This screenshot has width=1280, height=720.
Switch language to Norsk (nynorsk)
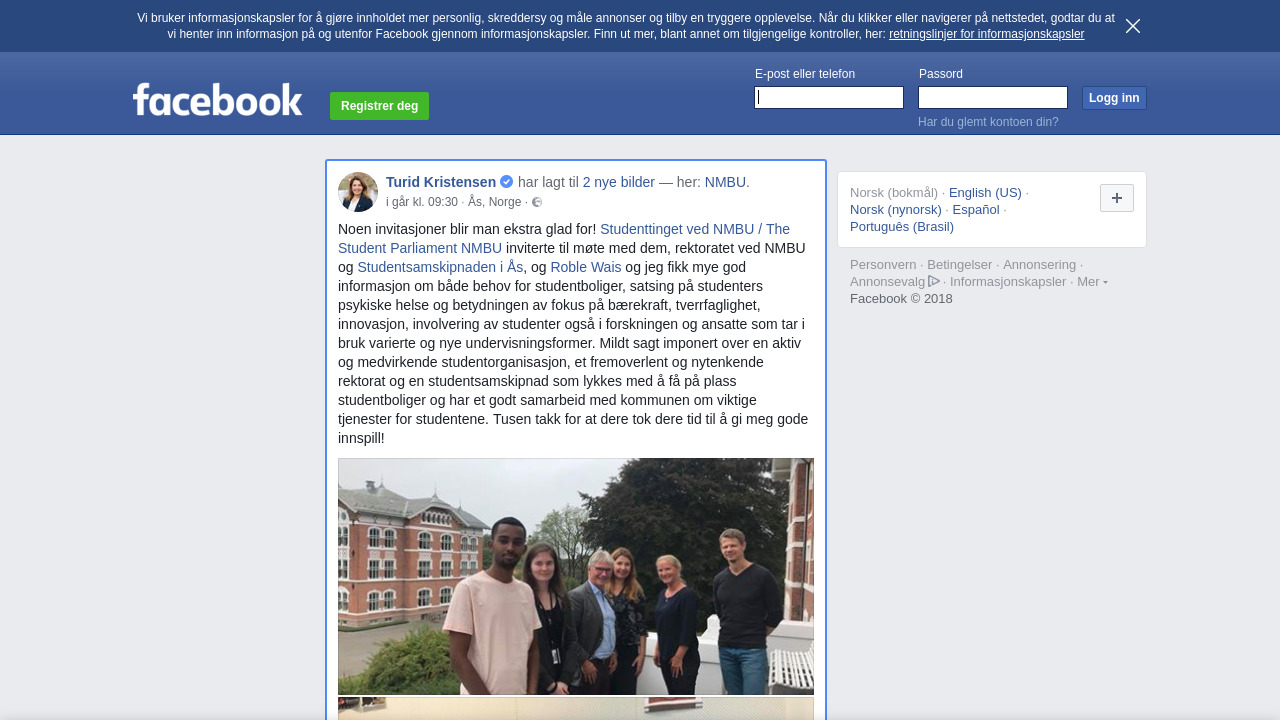(x=896, y=209)
